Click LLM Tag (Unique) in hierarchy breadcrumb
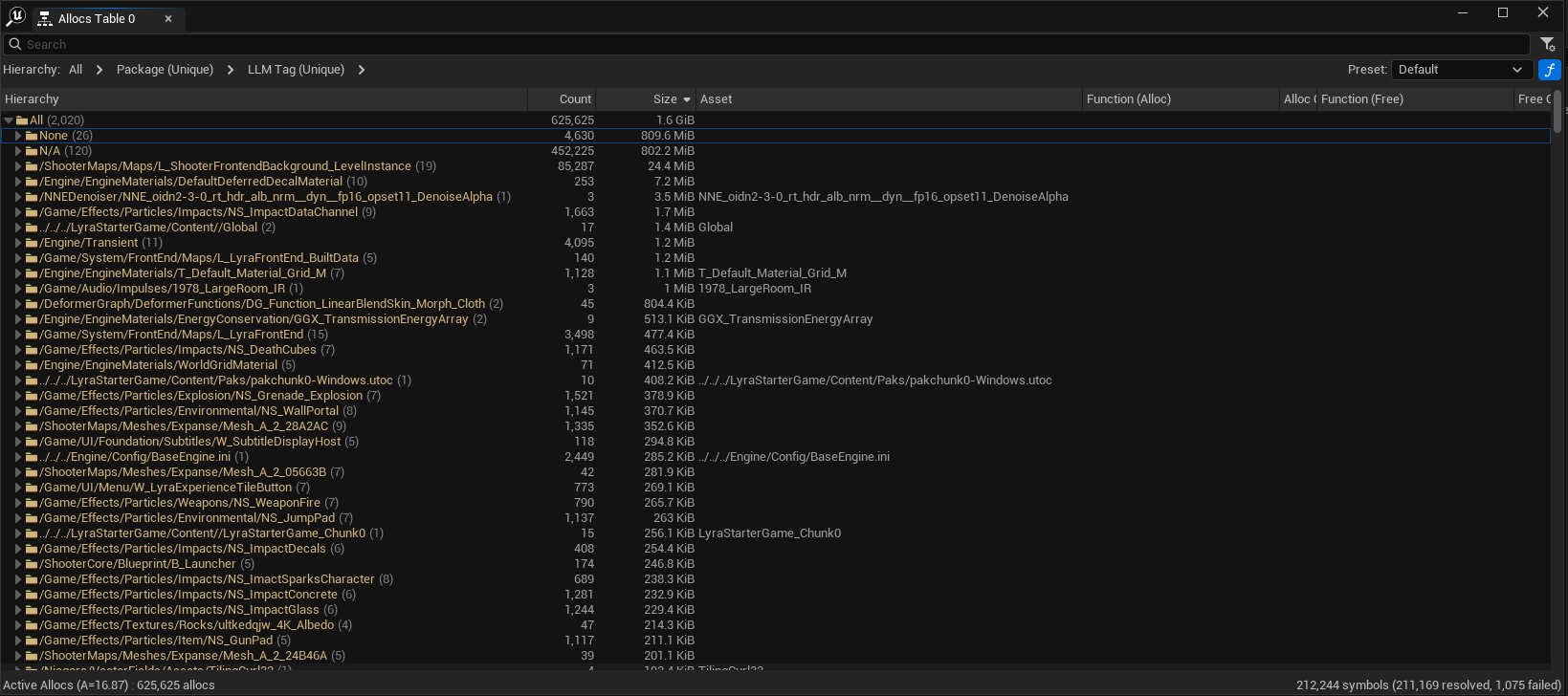 pyautogui.click(x=296, y=70)
